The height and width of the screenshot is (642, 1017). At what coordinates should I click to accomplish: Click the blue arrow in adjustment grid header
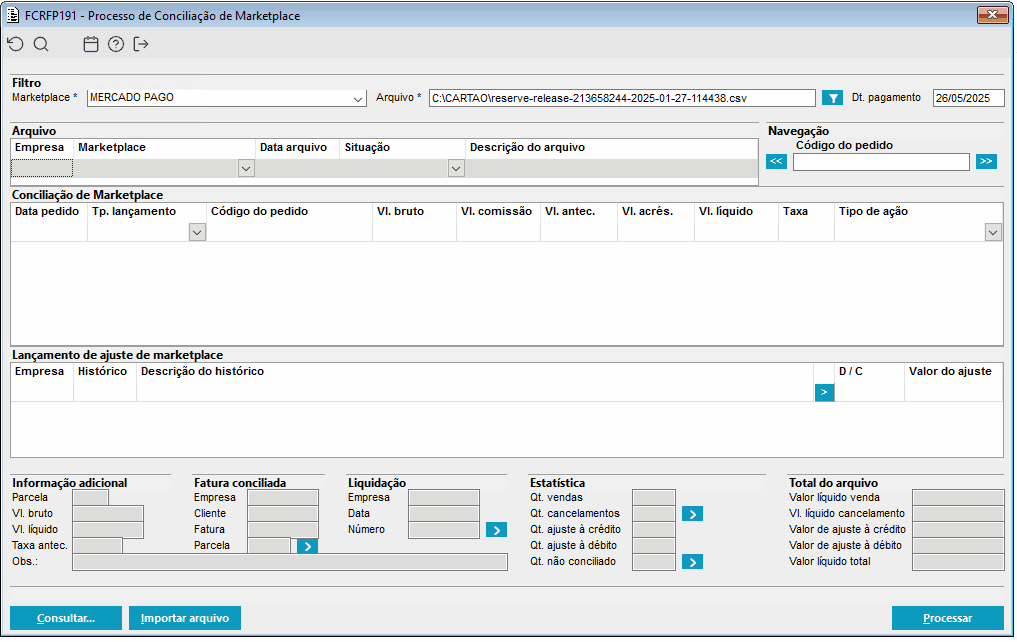[824, 392]
